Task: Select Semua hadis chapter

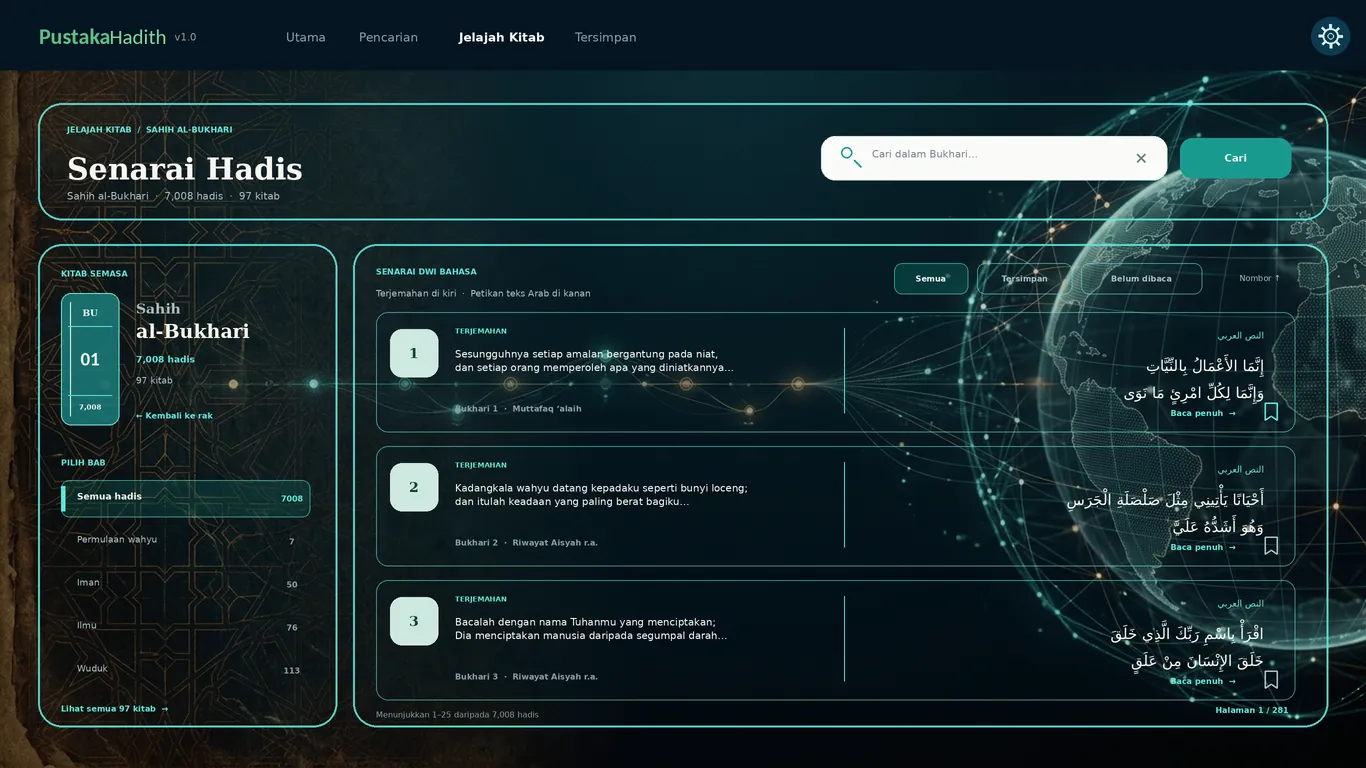Action: (185, 498)
